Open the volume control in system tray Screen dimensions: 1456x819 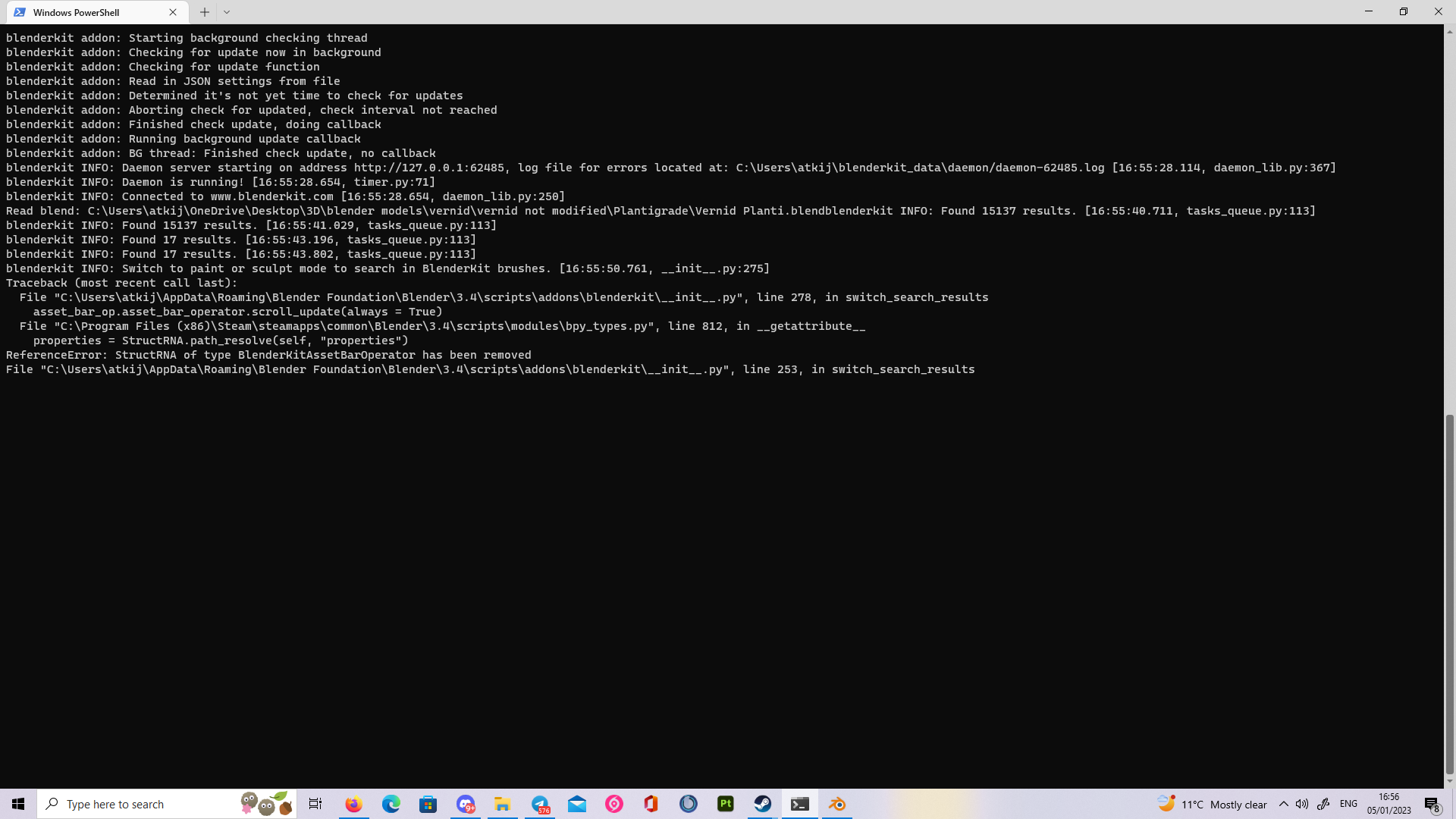(1302, 804)
